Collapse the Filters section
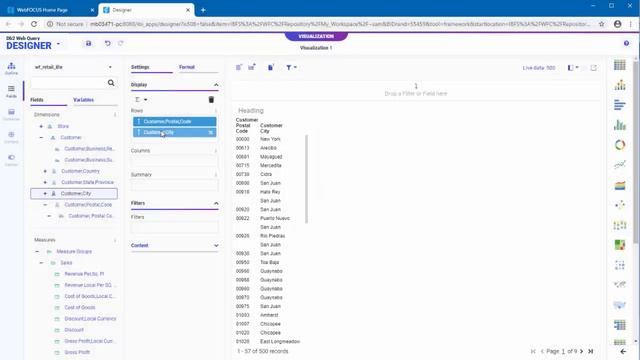The image size is (640, 360). pyautogui.click(x=216, y=203)
